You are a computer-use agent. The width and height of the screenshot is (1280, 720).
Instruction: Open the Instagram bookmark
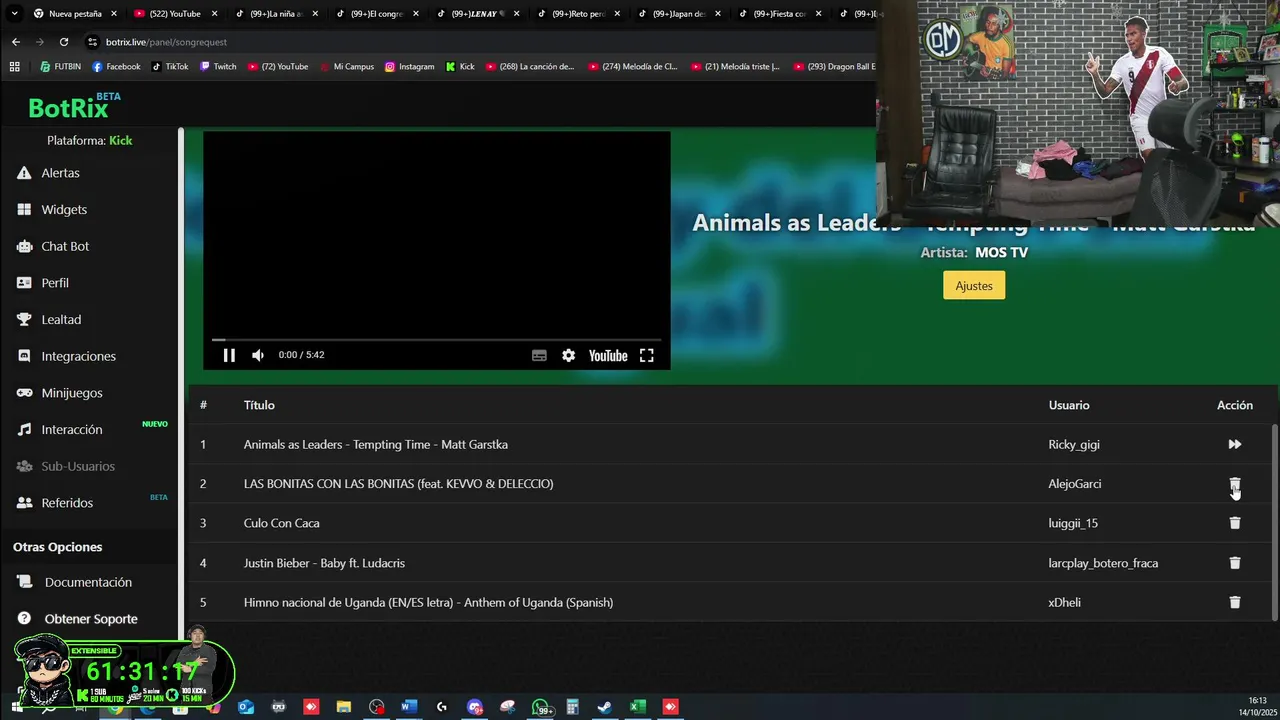tap(410, 67)
